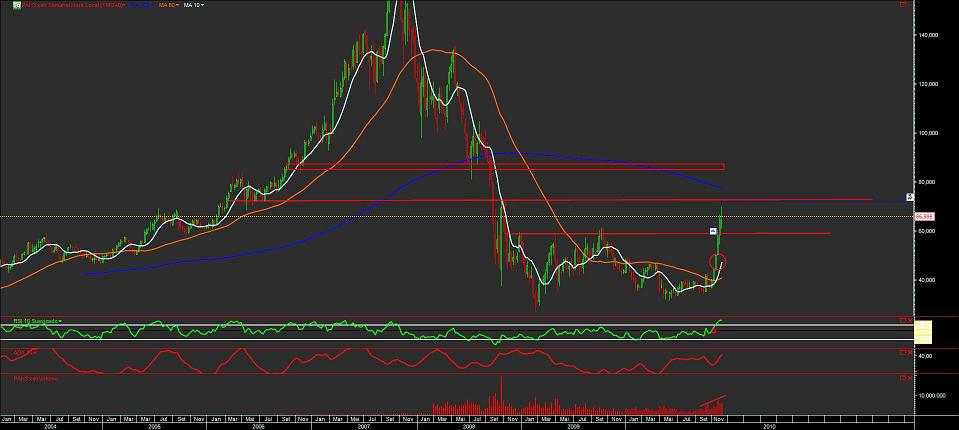Close the RSI panel with red X

909,319
